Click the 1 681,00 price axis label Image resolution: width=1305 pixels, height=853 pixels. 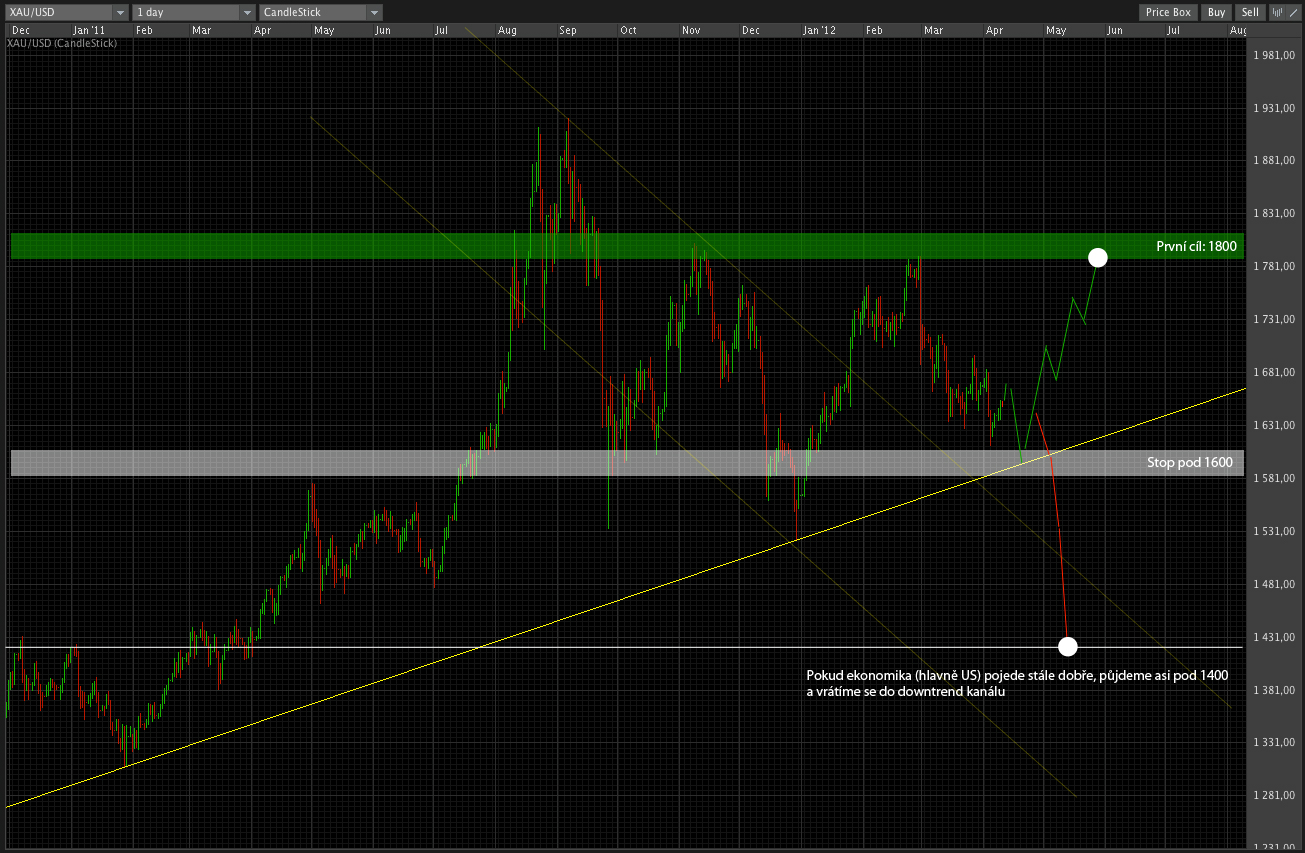(1274, 372)
